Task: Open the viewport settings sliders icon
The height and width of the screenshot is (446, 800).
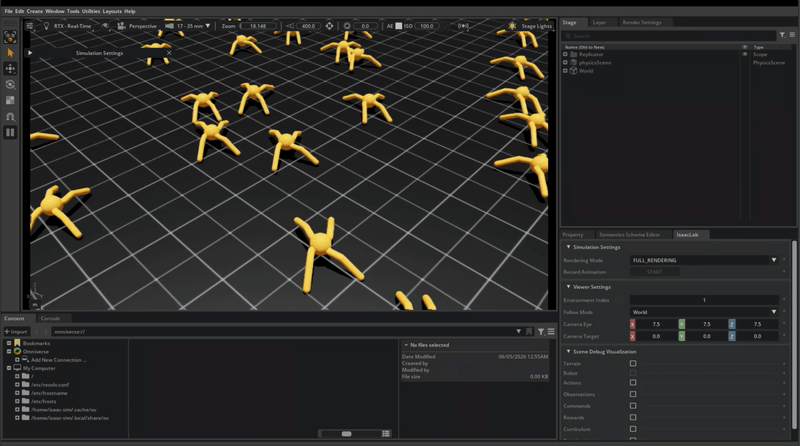Action: point(30,26)
